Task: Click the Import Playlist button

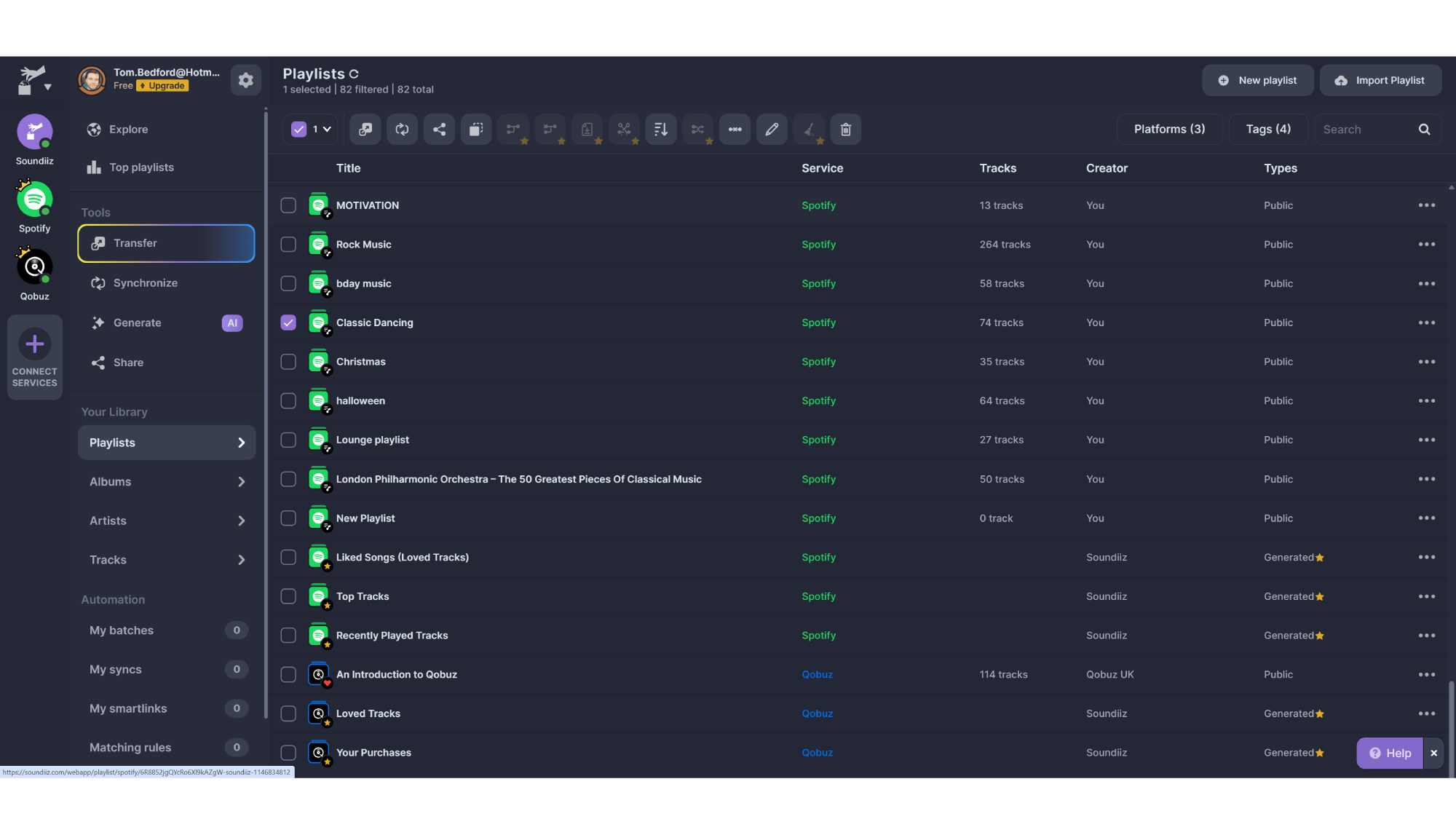Action: pos(1380,80)
